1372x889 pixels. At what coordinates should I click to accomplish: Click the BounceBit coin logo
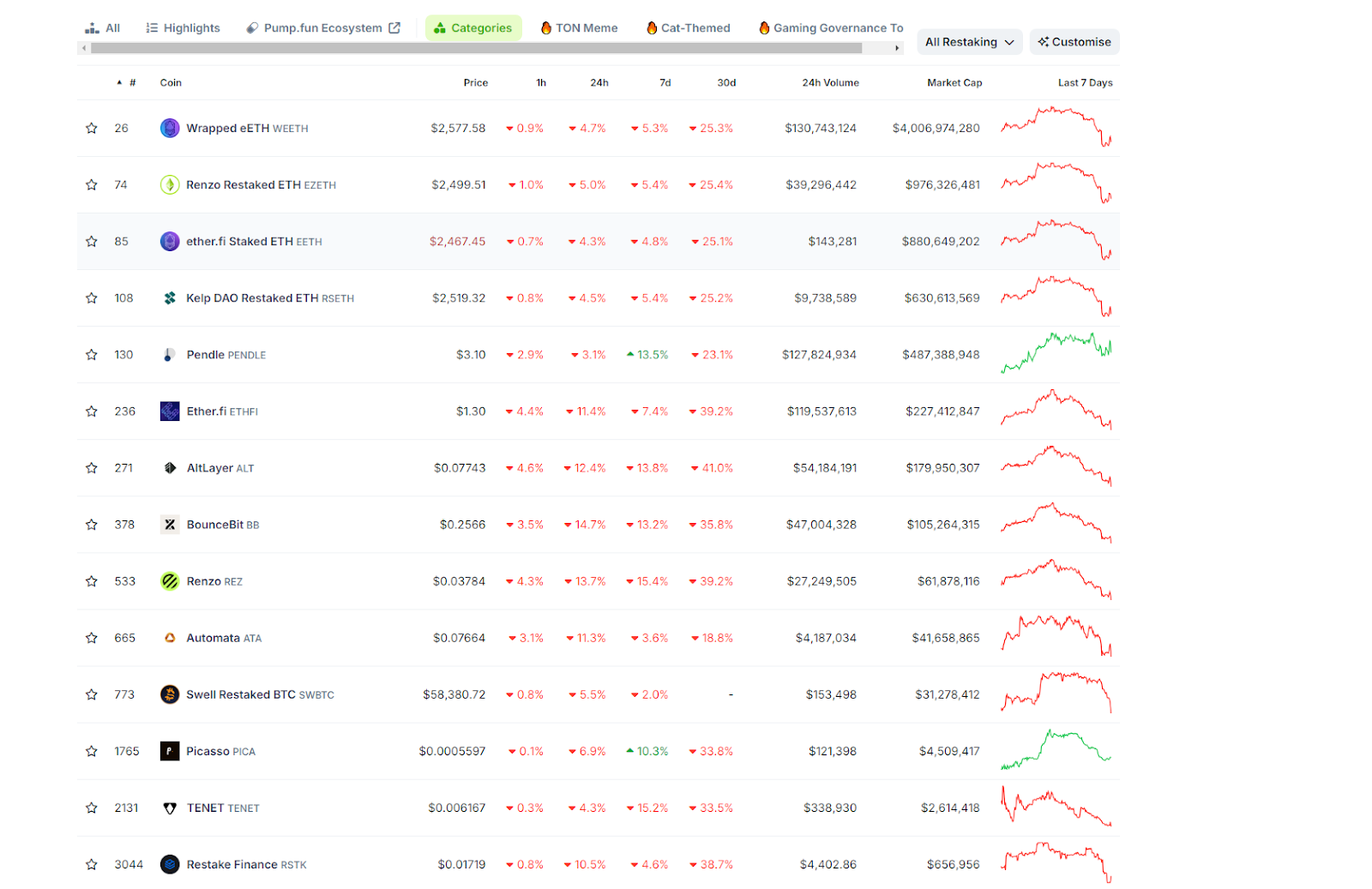170,525
